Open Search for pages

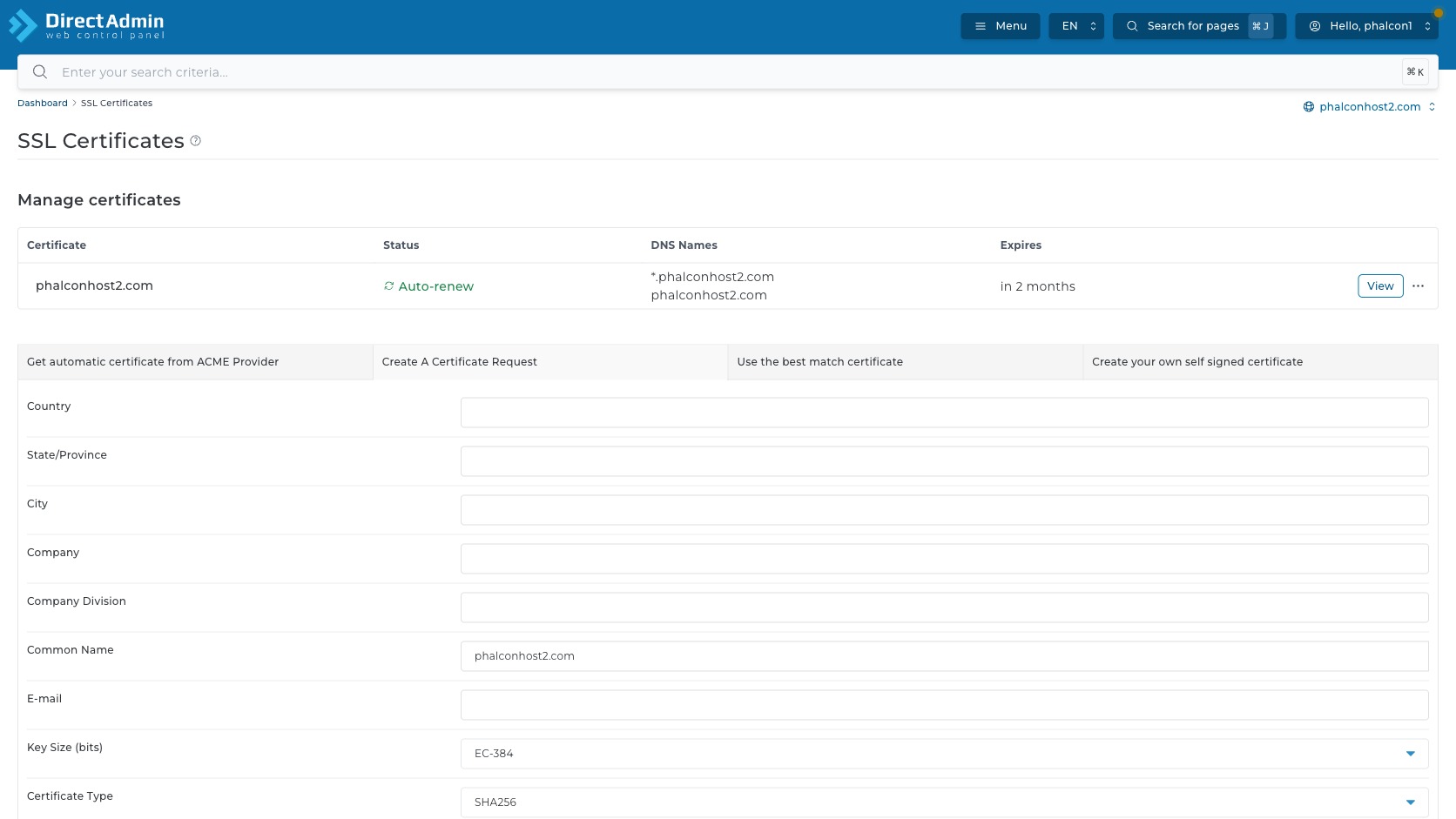pos(1199,26)
